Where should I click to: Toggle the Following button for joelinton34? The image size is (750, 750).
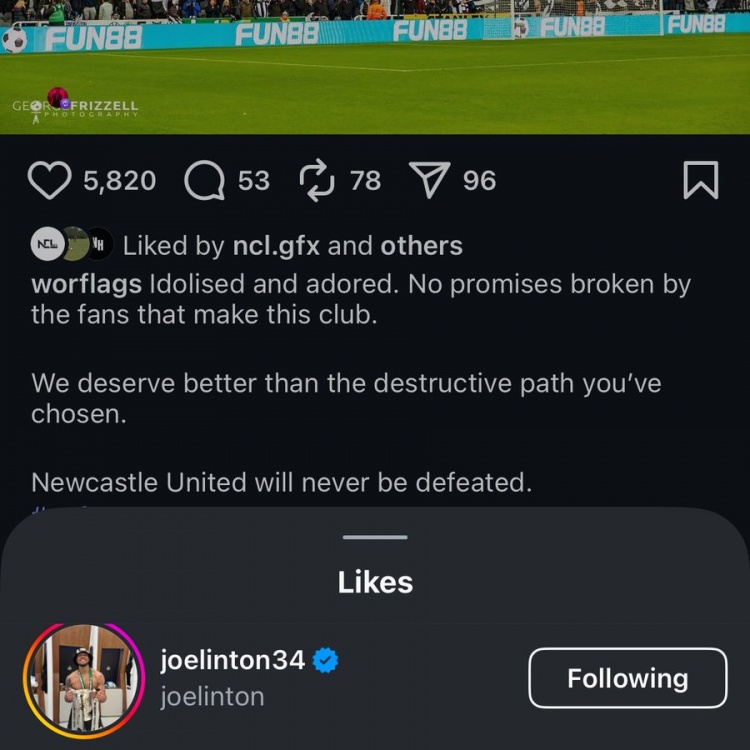[x=627, y=679]
